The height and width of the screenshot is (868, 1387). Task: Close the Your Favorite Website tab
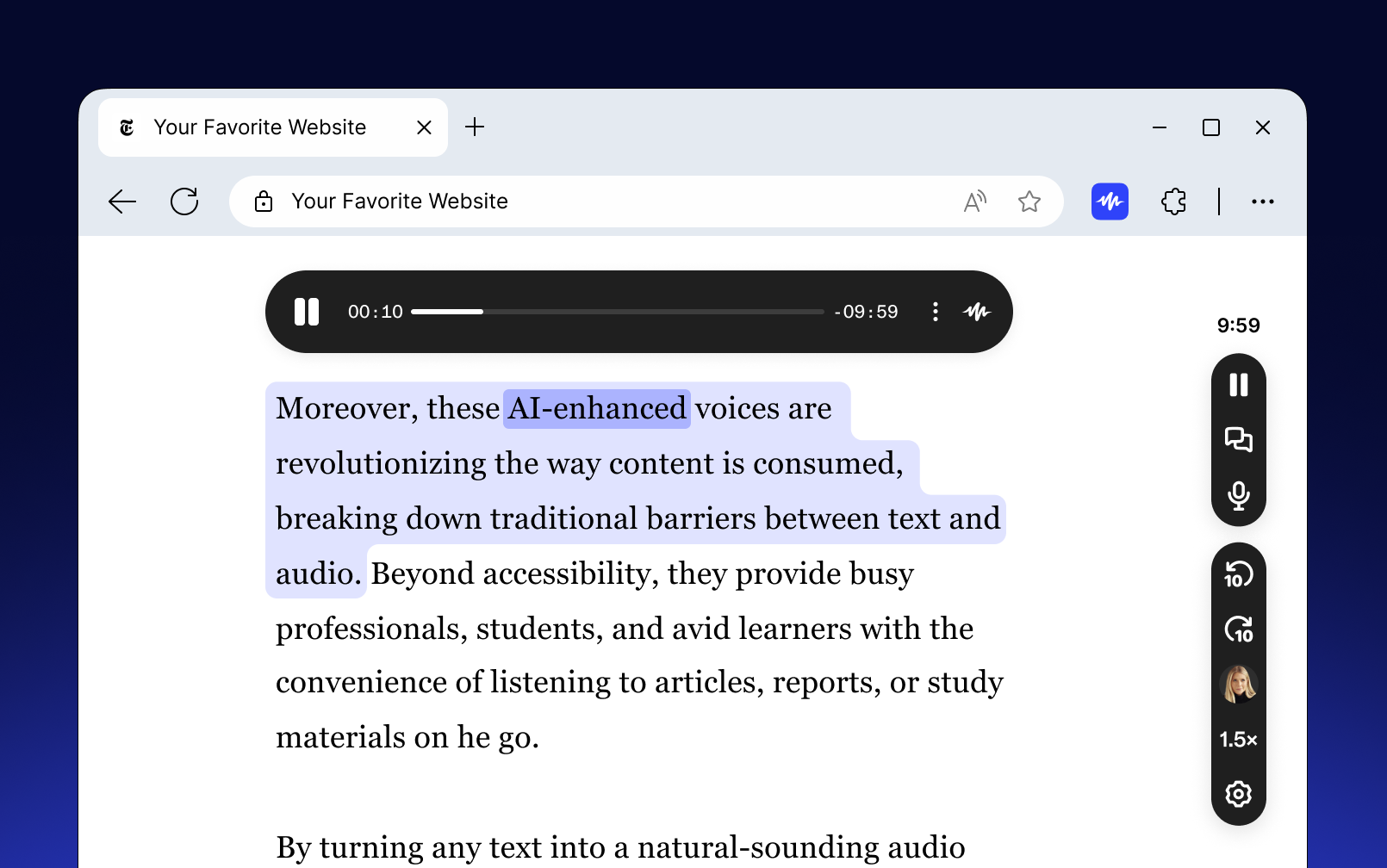coord(424,127)
